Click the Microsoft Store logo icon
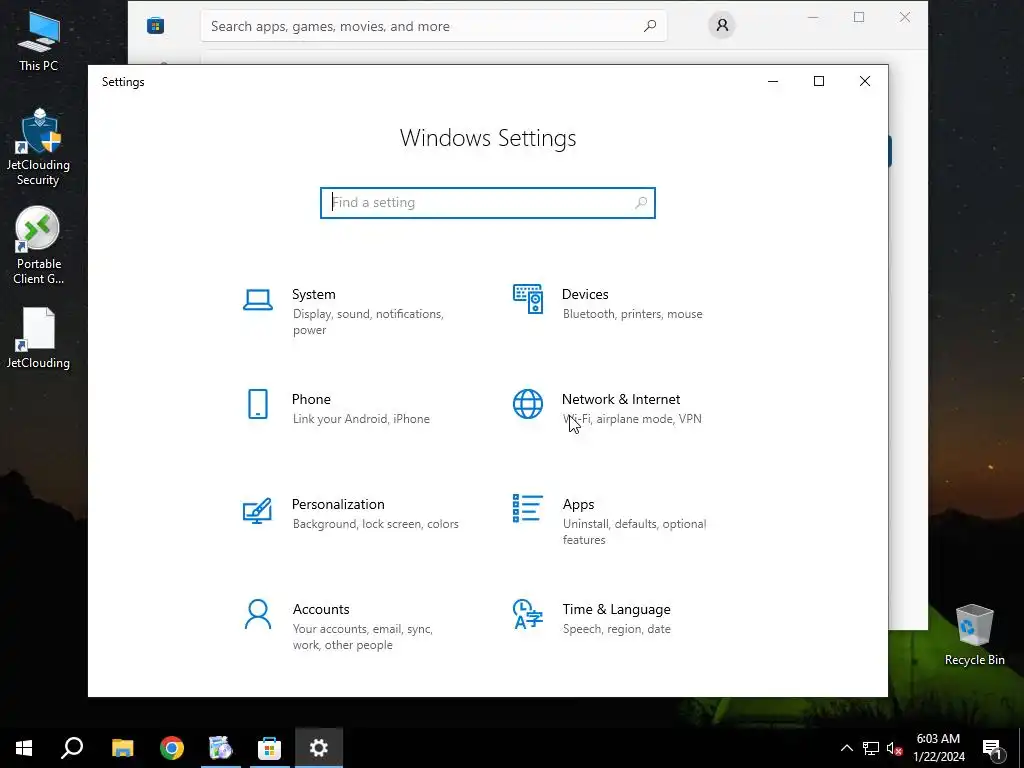The image size is (1024, 768). 155,25
